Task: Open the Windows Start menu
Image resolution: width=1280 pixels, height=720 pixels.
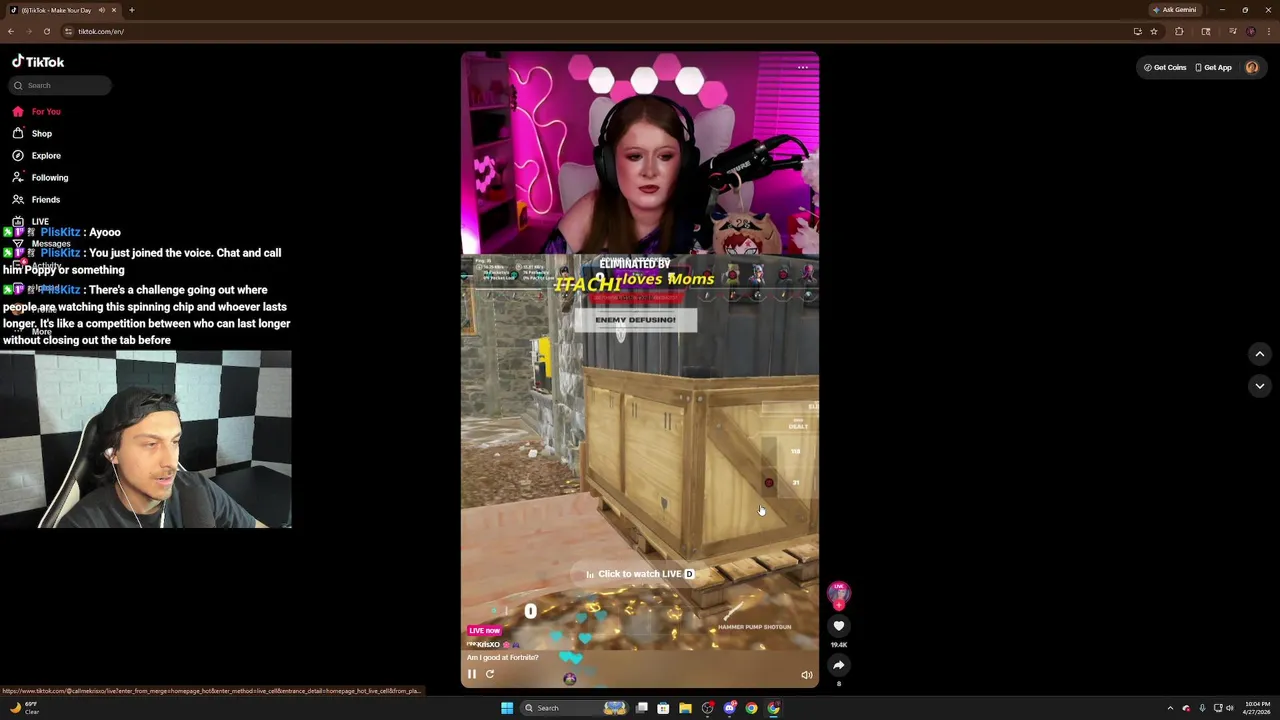Action: [507, 708]
